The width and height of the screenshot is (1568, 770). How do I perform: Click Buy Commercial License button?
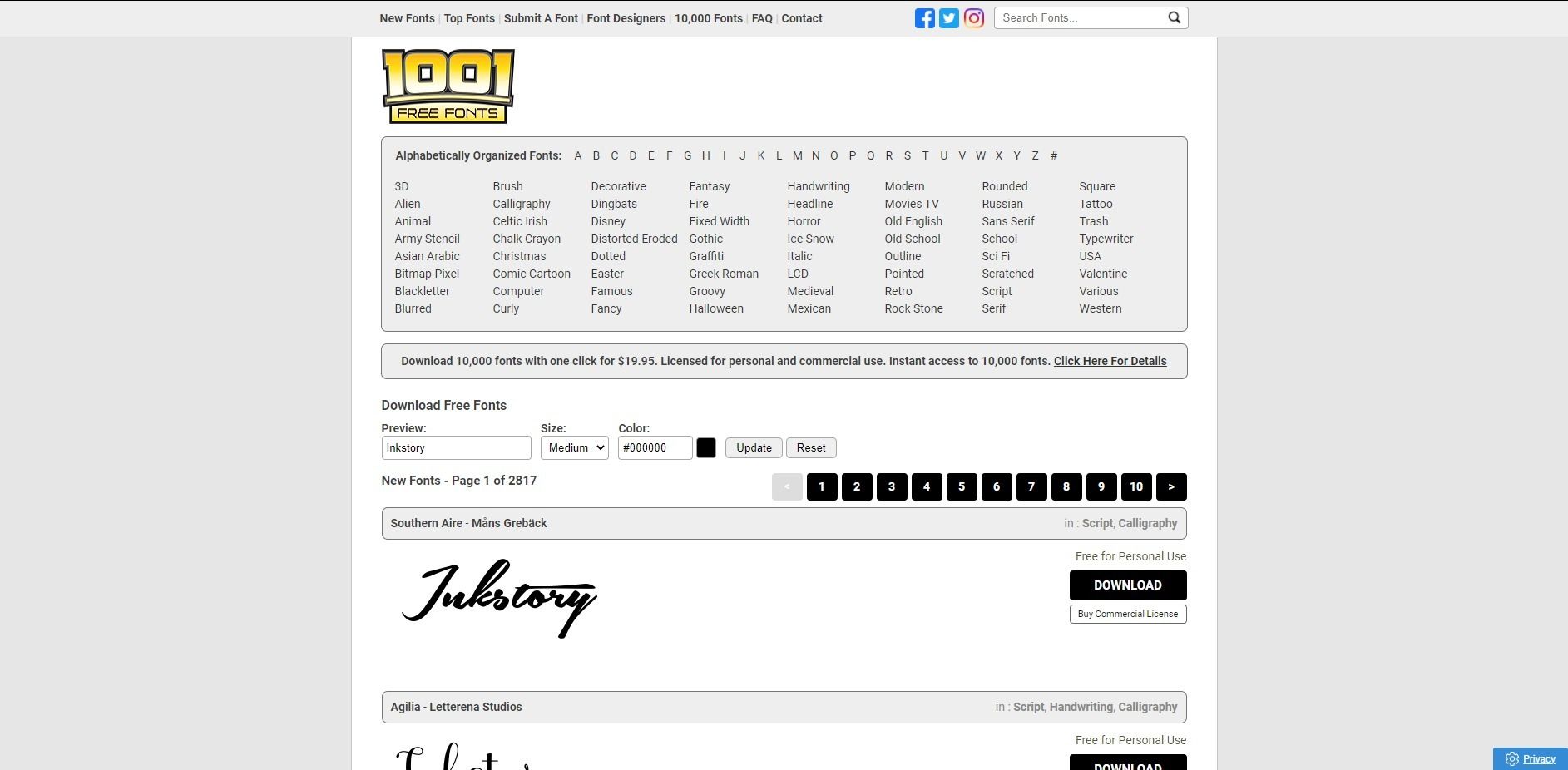[1127, 614]
